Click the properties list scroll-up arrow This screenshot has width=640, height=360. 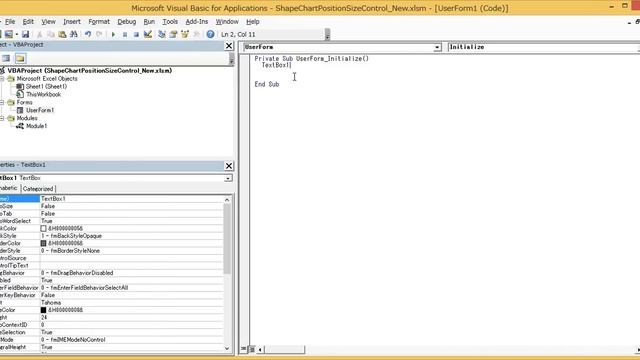[x=227, y=200]
